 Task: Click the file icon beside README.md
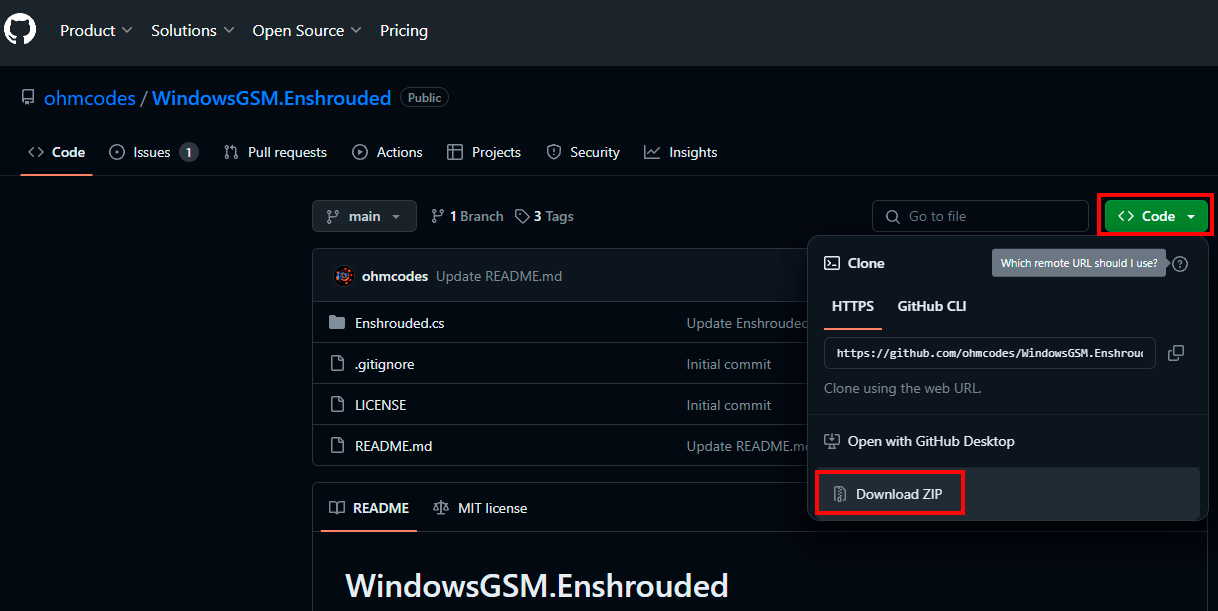coord(337,446)
